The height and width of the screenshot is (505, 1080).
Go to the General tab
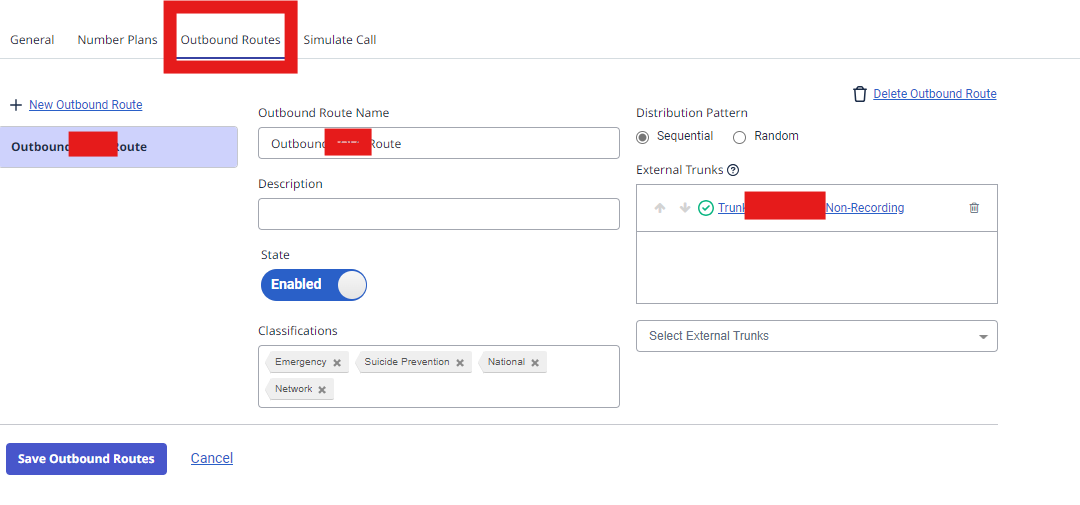tap(32, 40)
